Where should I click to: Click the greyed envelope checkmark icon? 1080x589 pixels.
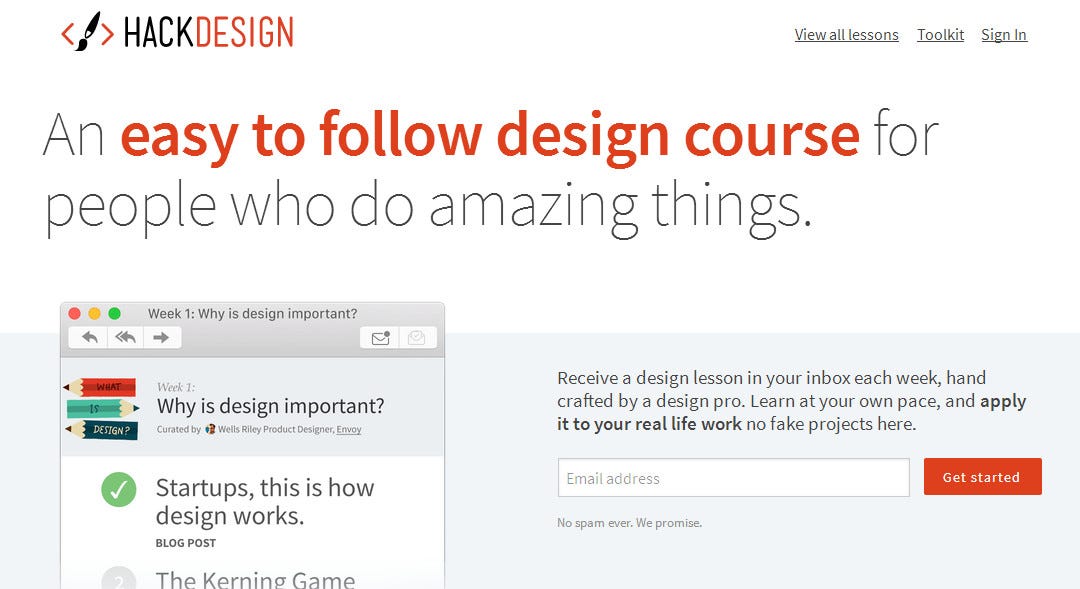click(416, 338)
